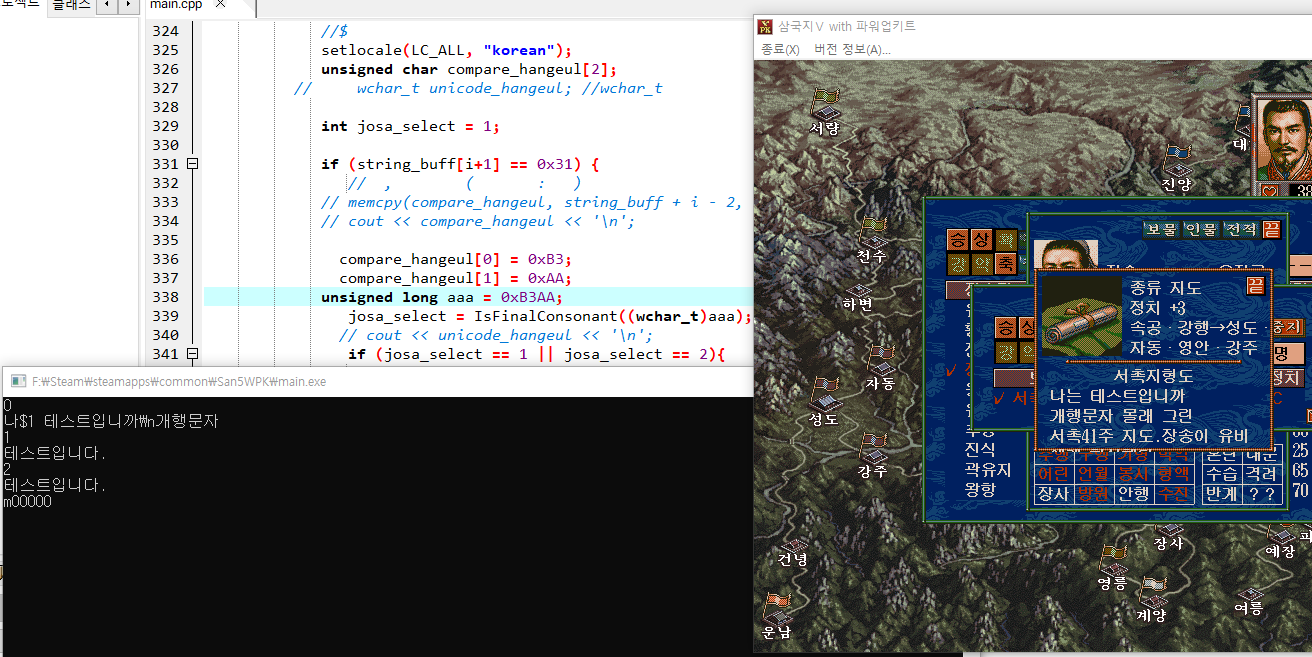Click the 'compare_hangeul[0] = 0xB3;' line

[x=455, y=259]
